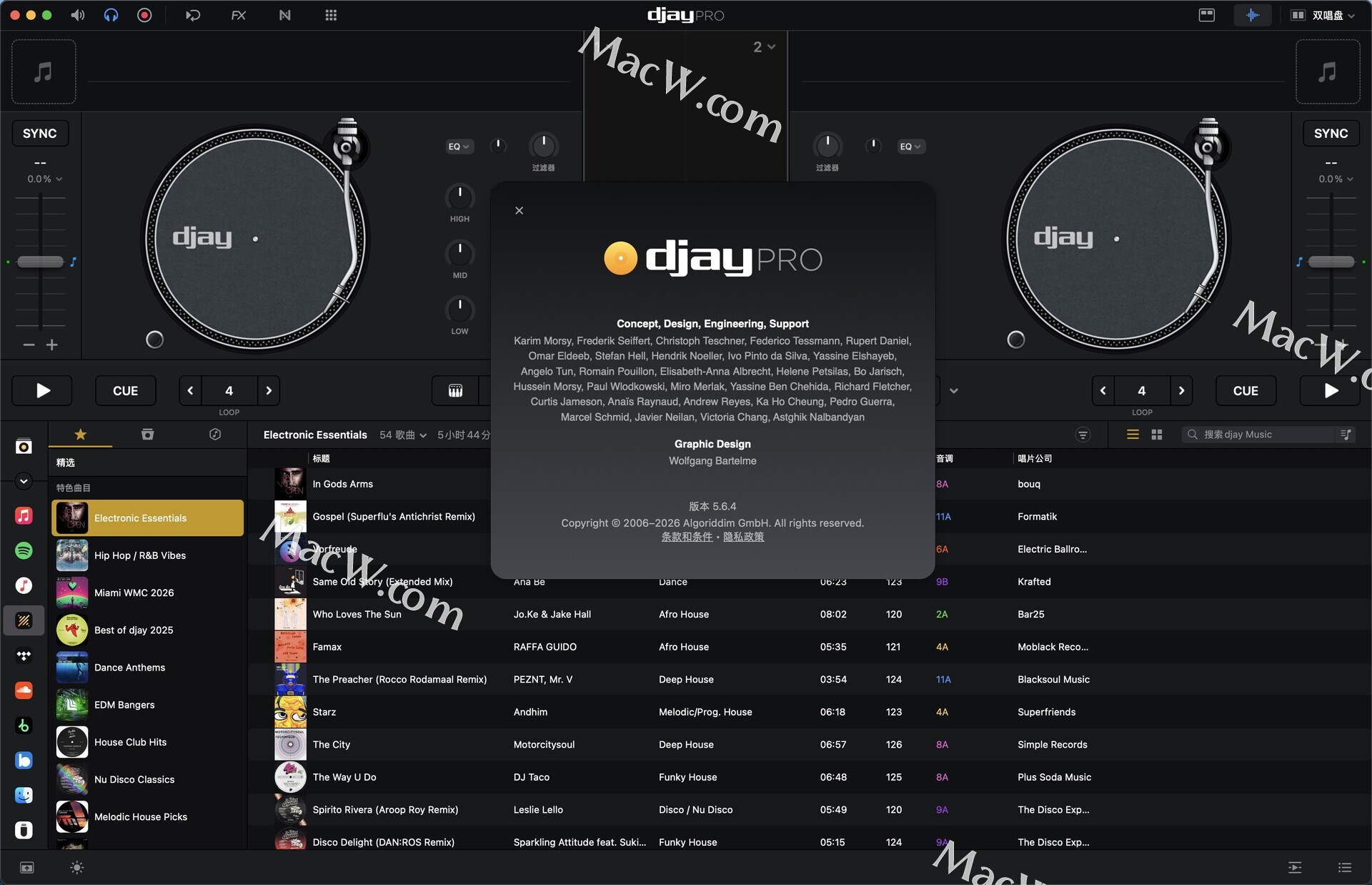Open the sampler grid icon
The width and height of the screenshot is (1372, 885).
point(331,15)
